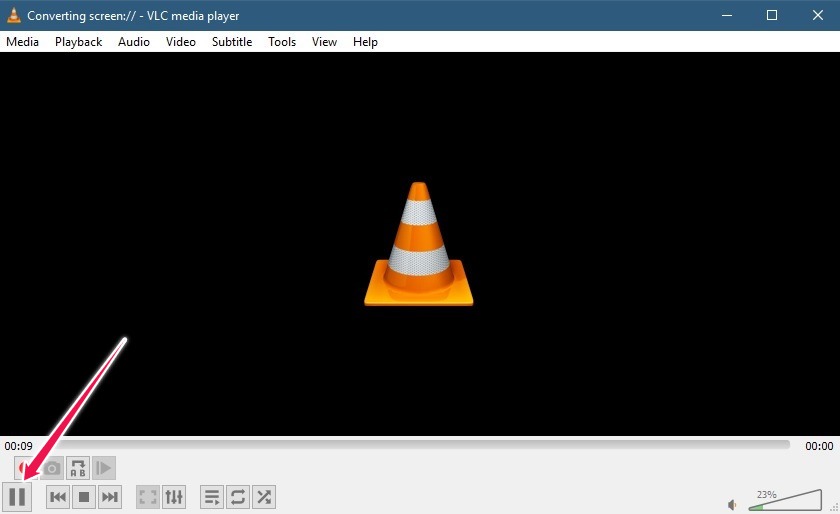Show the playlist panel
This screenshot has height=514, width=840.
(x=212, y=497)
